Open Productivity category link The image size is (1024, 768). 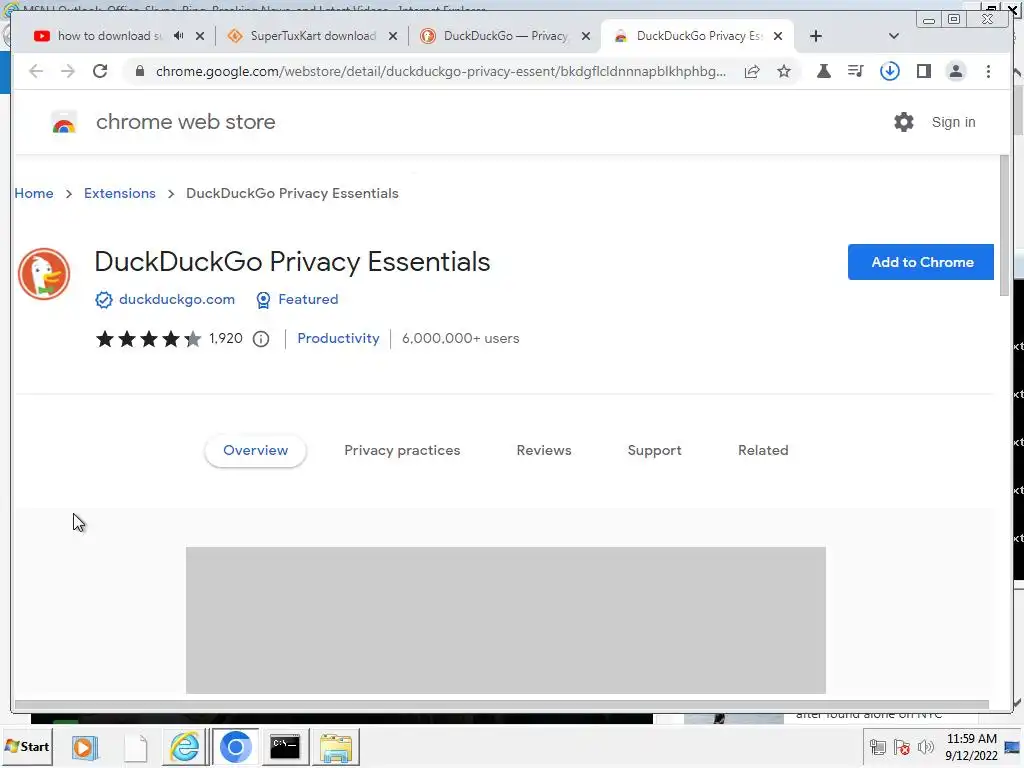click(338, 338)
